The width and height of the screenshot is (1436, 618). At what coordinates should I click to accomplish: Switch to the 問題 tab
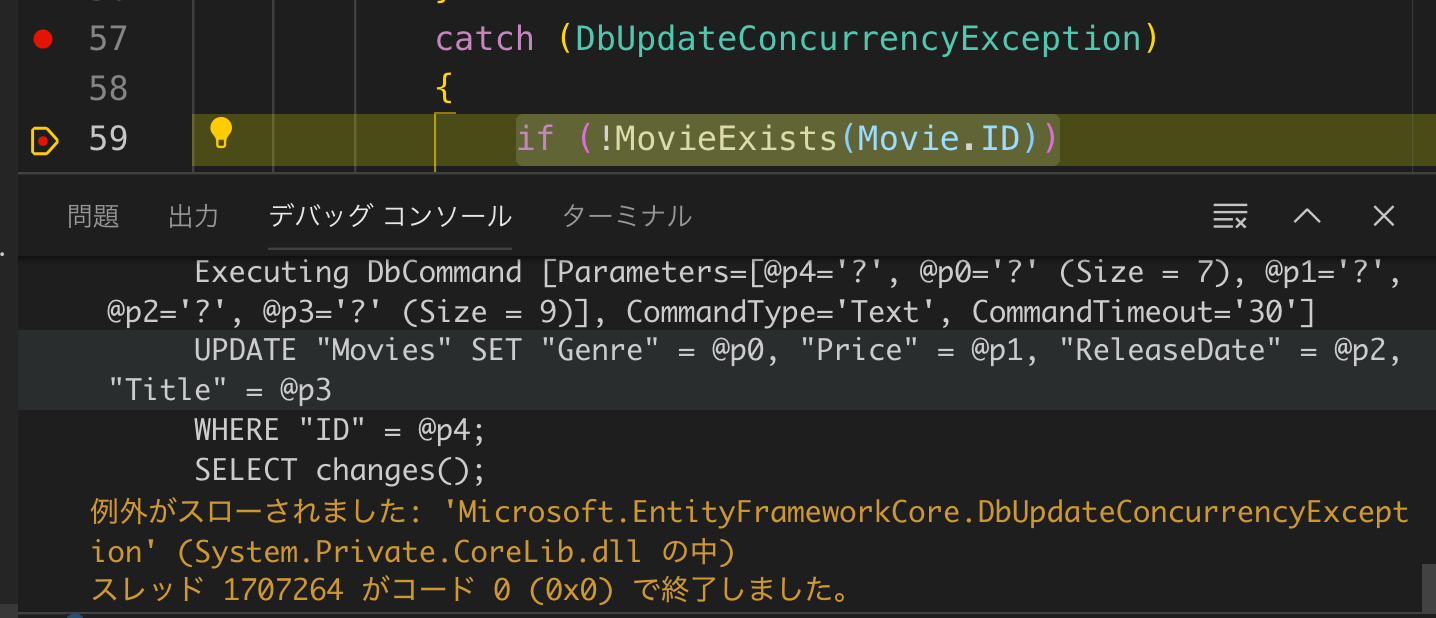click(92, 216)
